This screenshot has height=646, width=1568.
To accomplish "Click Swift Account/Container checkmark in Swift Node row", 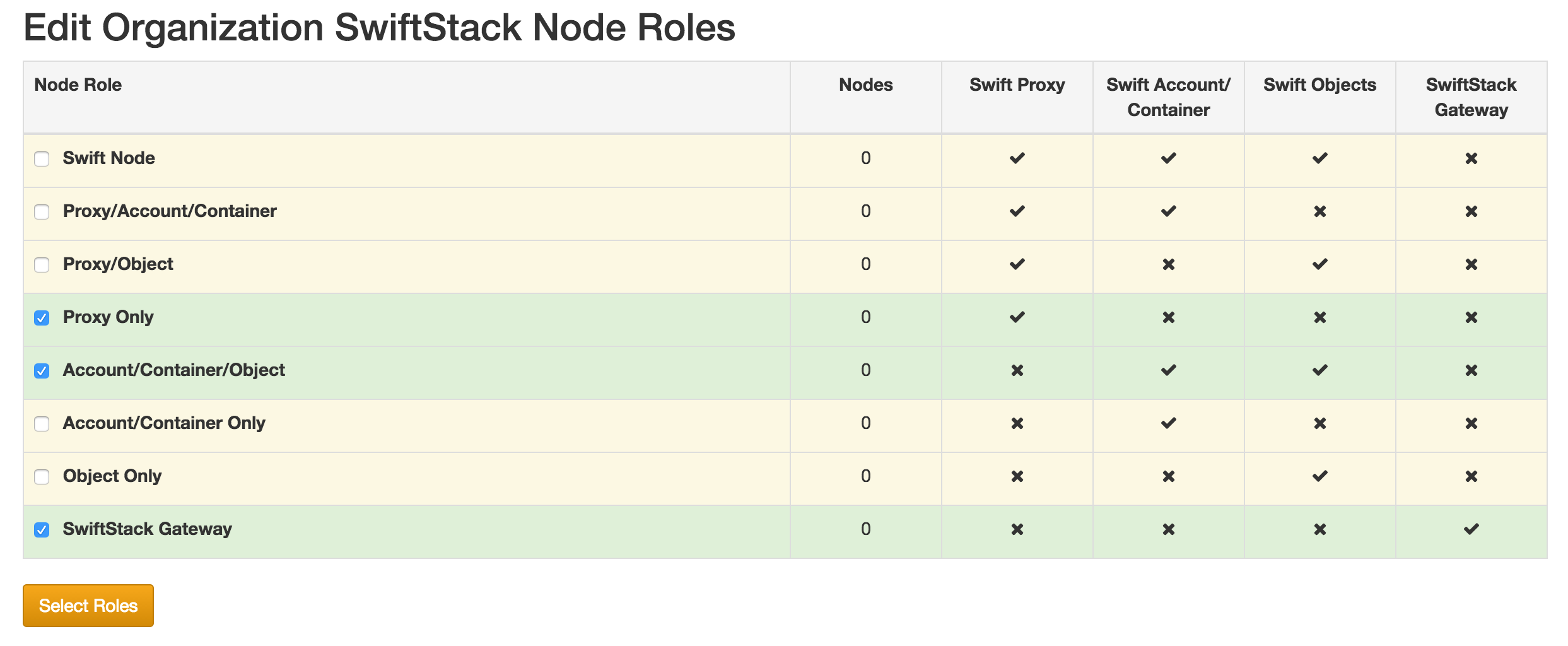I will (1169, 158).
